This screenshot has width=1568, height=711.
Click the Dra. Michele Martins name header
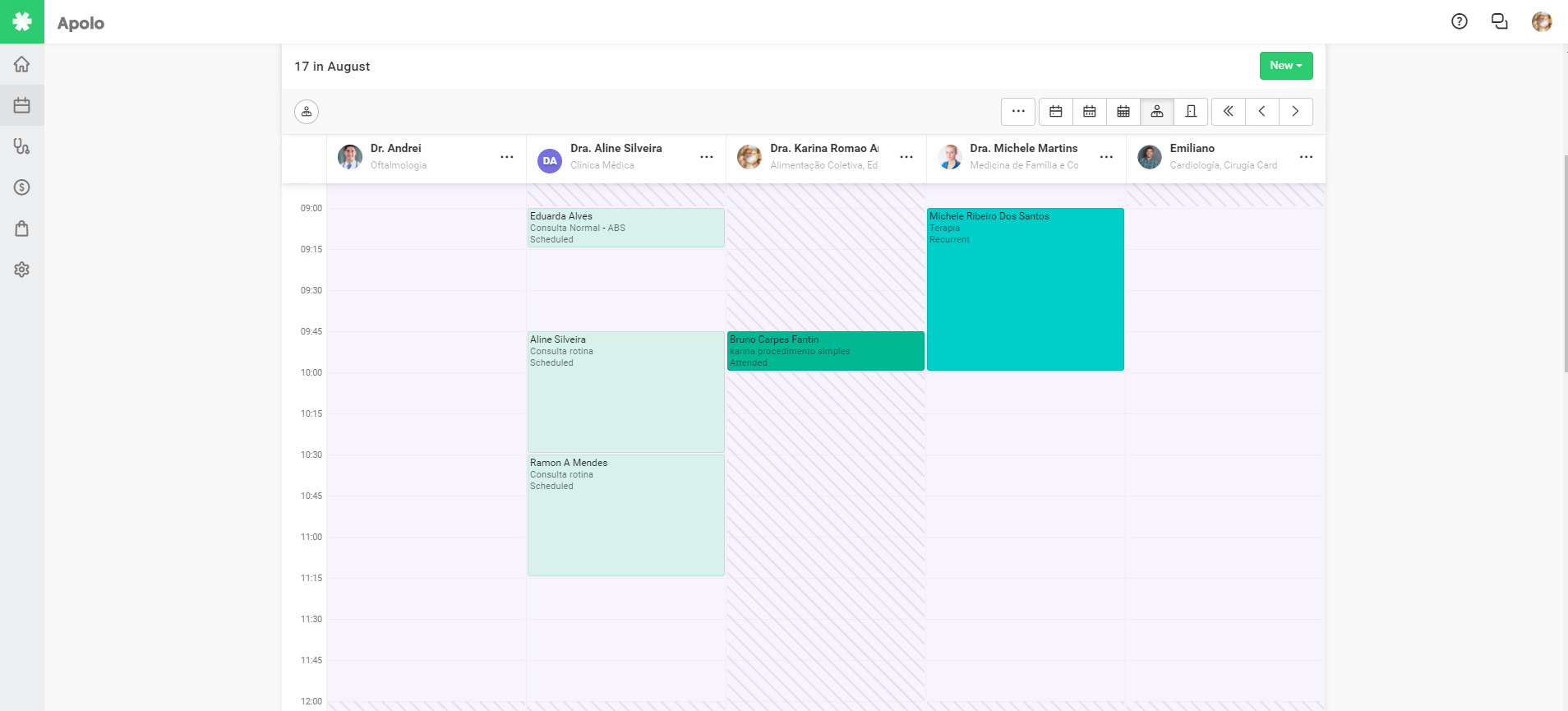(1024, 148)
